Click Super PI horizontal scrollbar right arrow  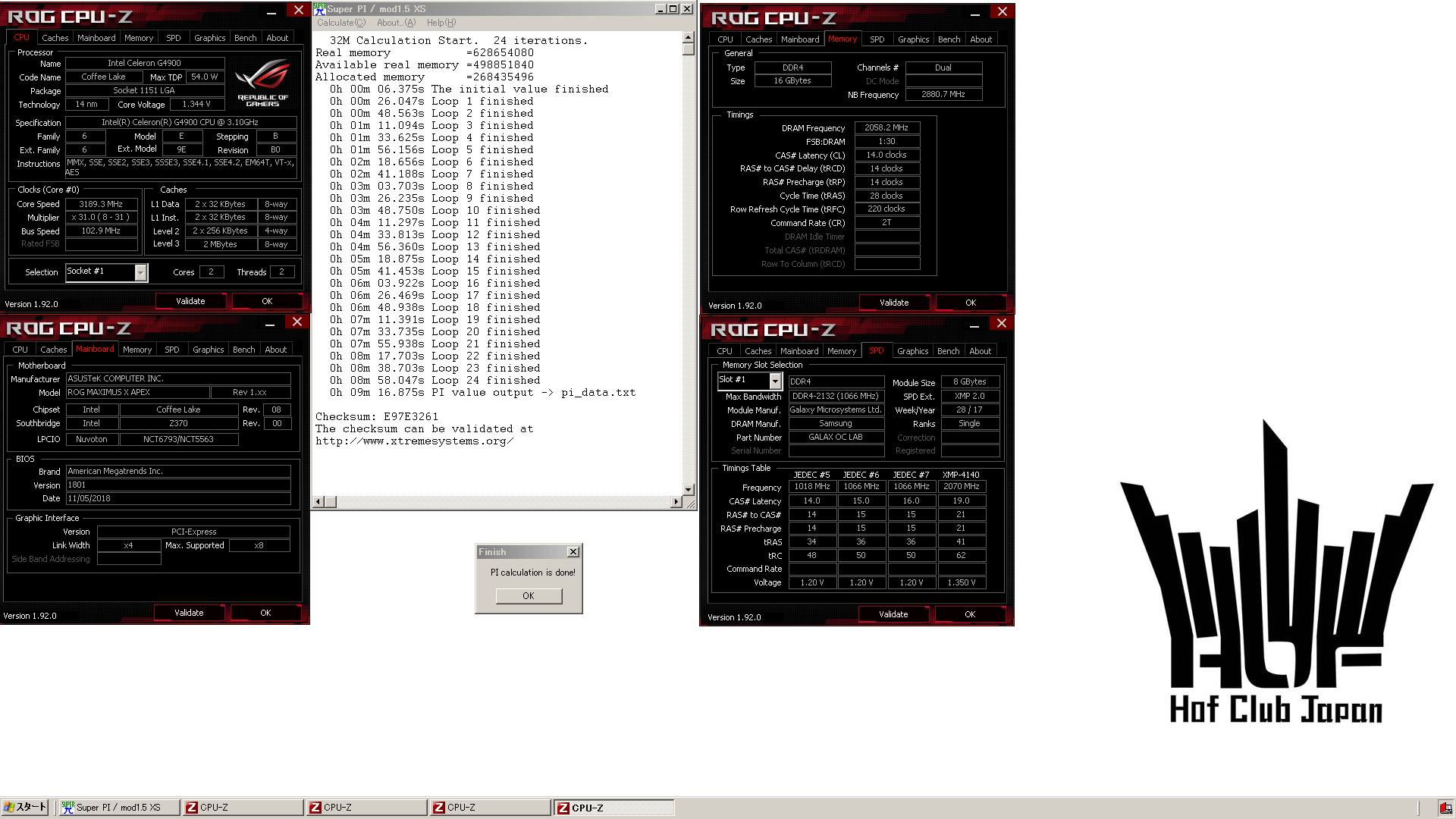676,502
